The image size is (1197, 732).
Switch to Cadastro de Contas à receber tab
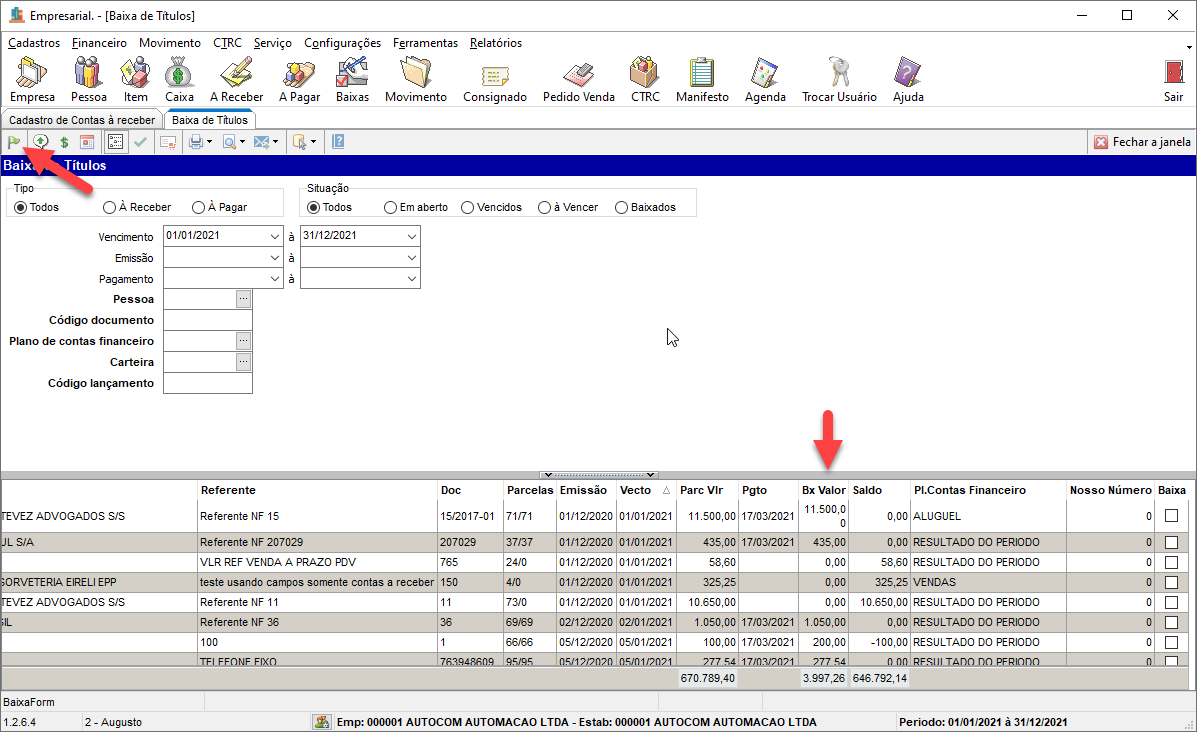pos(82,120)
